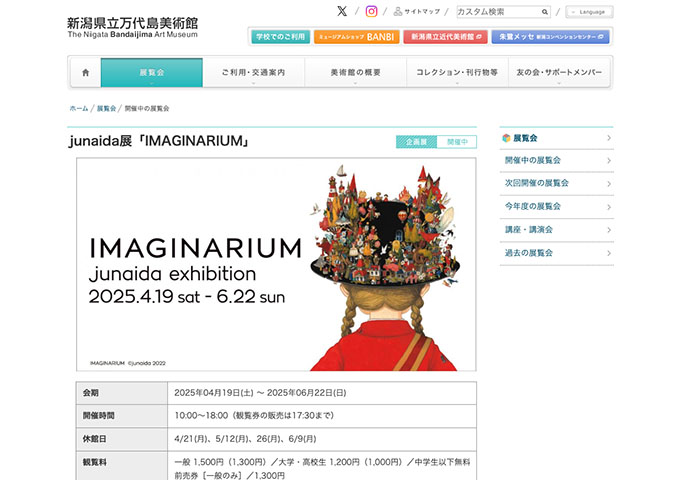Open sidebar 過去の展覧会 link

pyautogui.click(x=529, y=253)
